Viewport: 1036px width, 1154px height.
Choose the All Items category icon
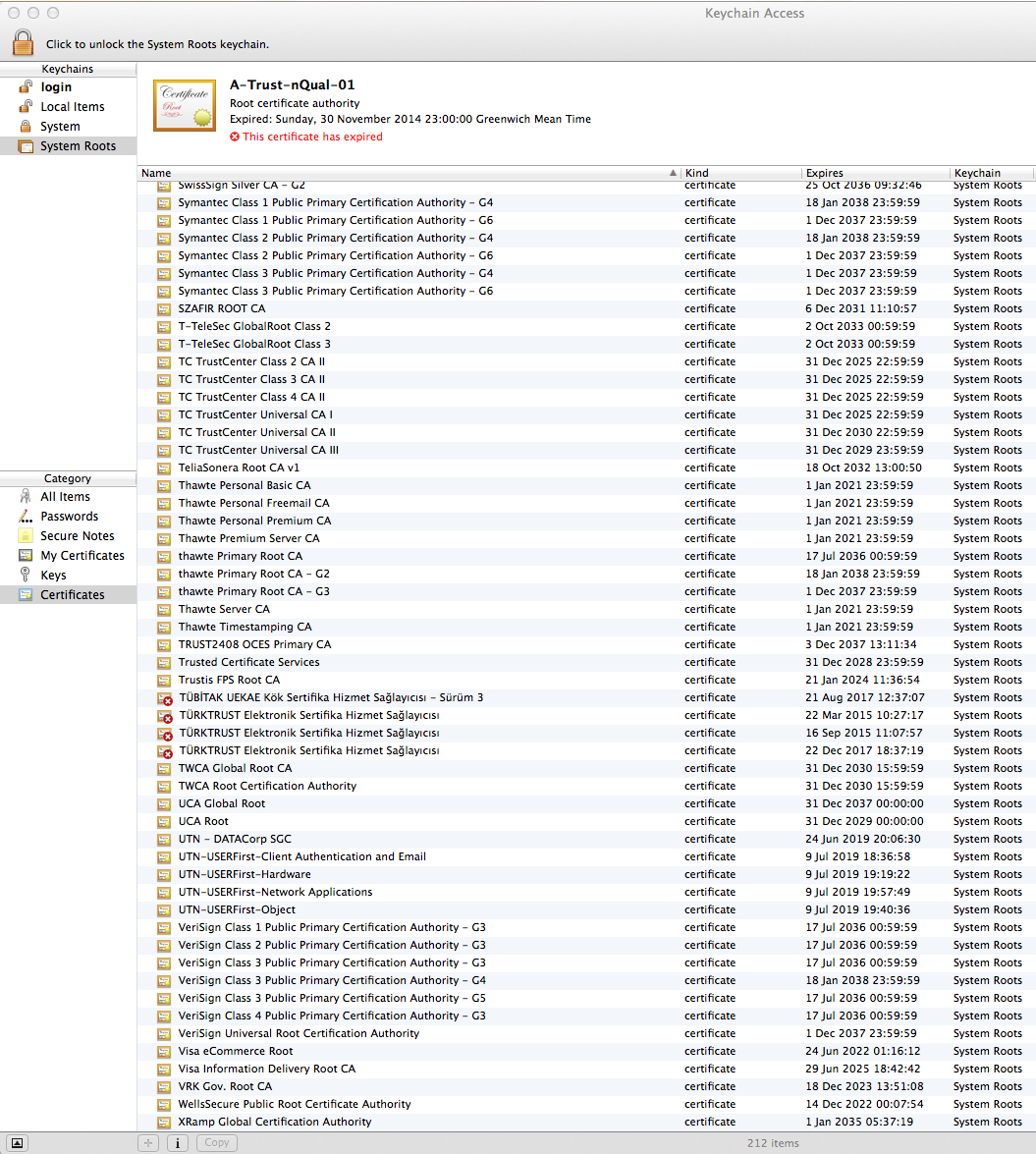pyautogui.click(x=26, y=497)
